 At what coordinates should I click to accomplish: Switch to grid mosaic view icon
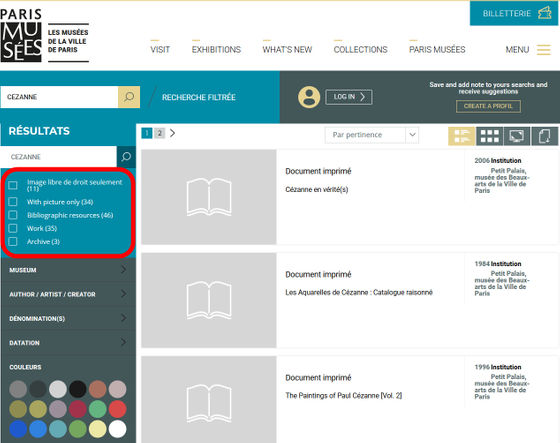tap(489, 136)
